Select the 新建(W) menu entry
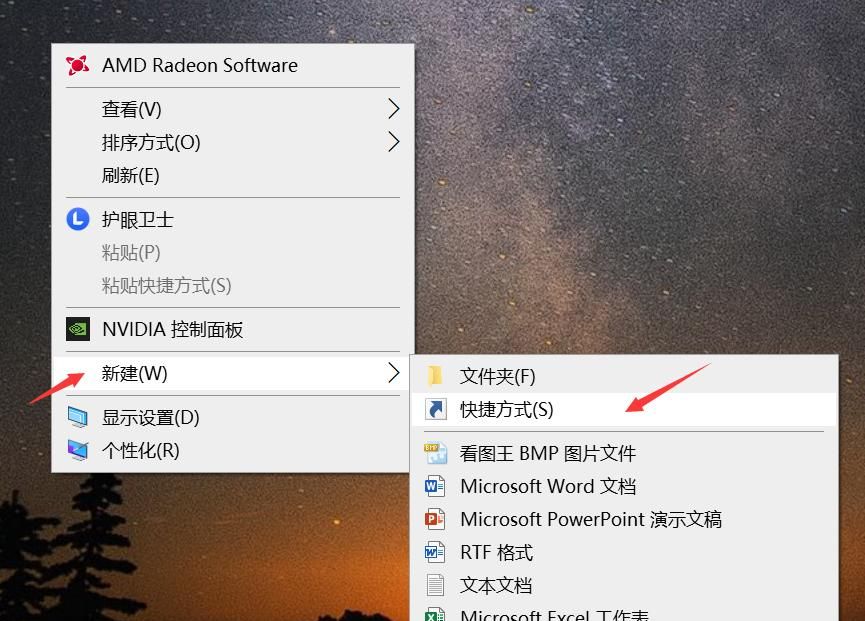 (x=232, y=373)
